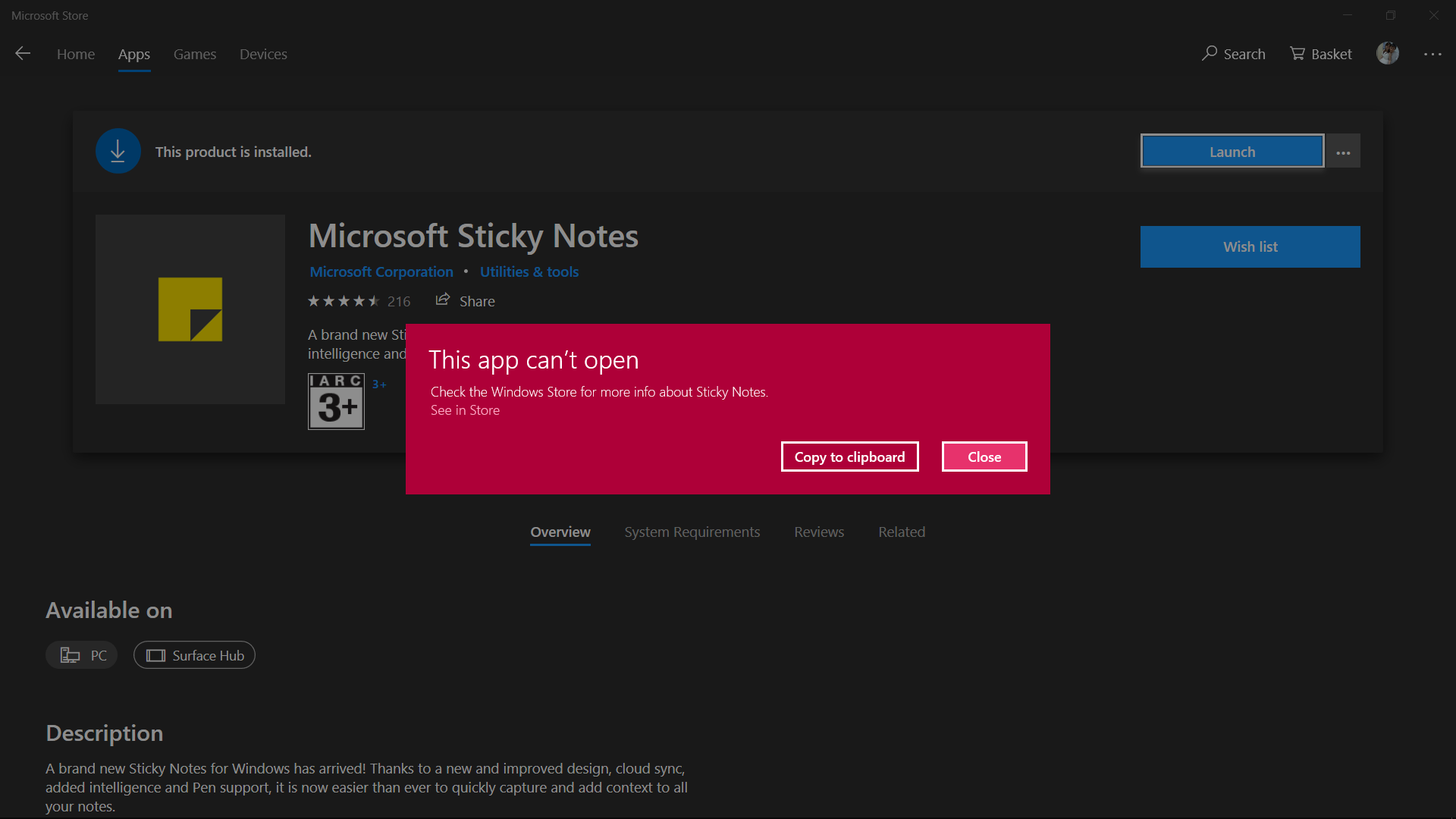Select the PC platform chip
1456x819 pixels.
(82, 655)
